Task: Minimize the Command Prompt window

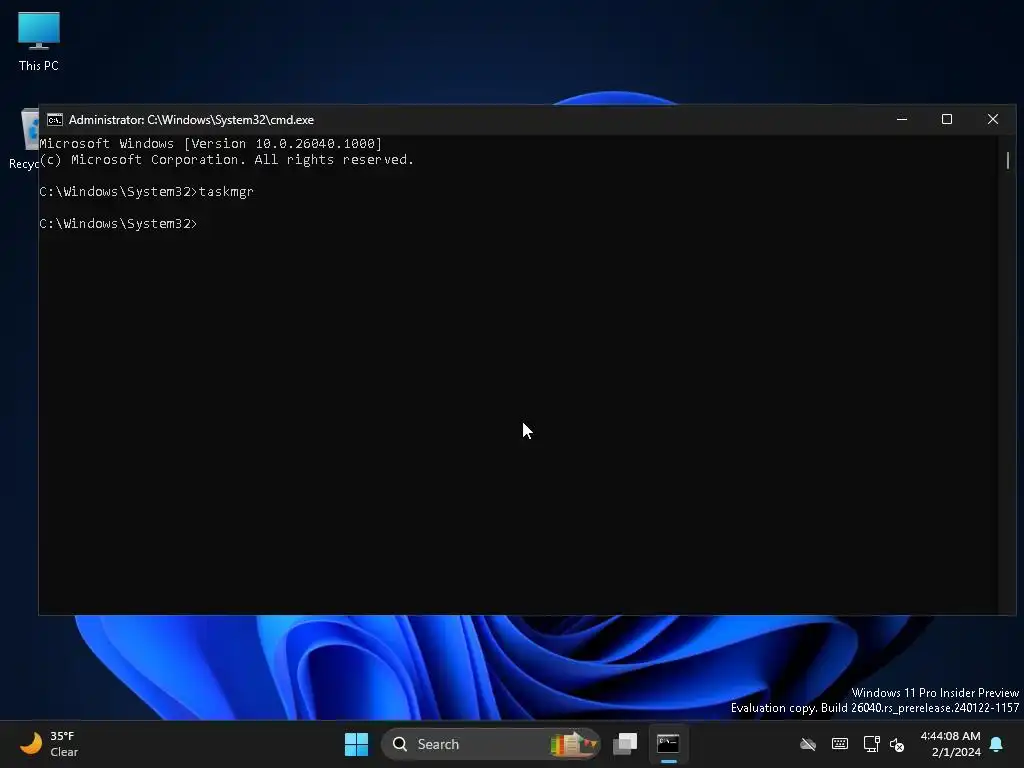Action: pyautogui.click(x=902, y=120)
